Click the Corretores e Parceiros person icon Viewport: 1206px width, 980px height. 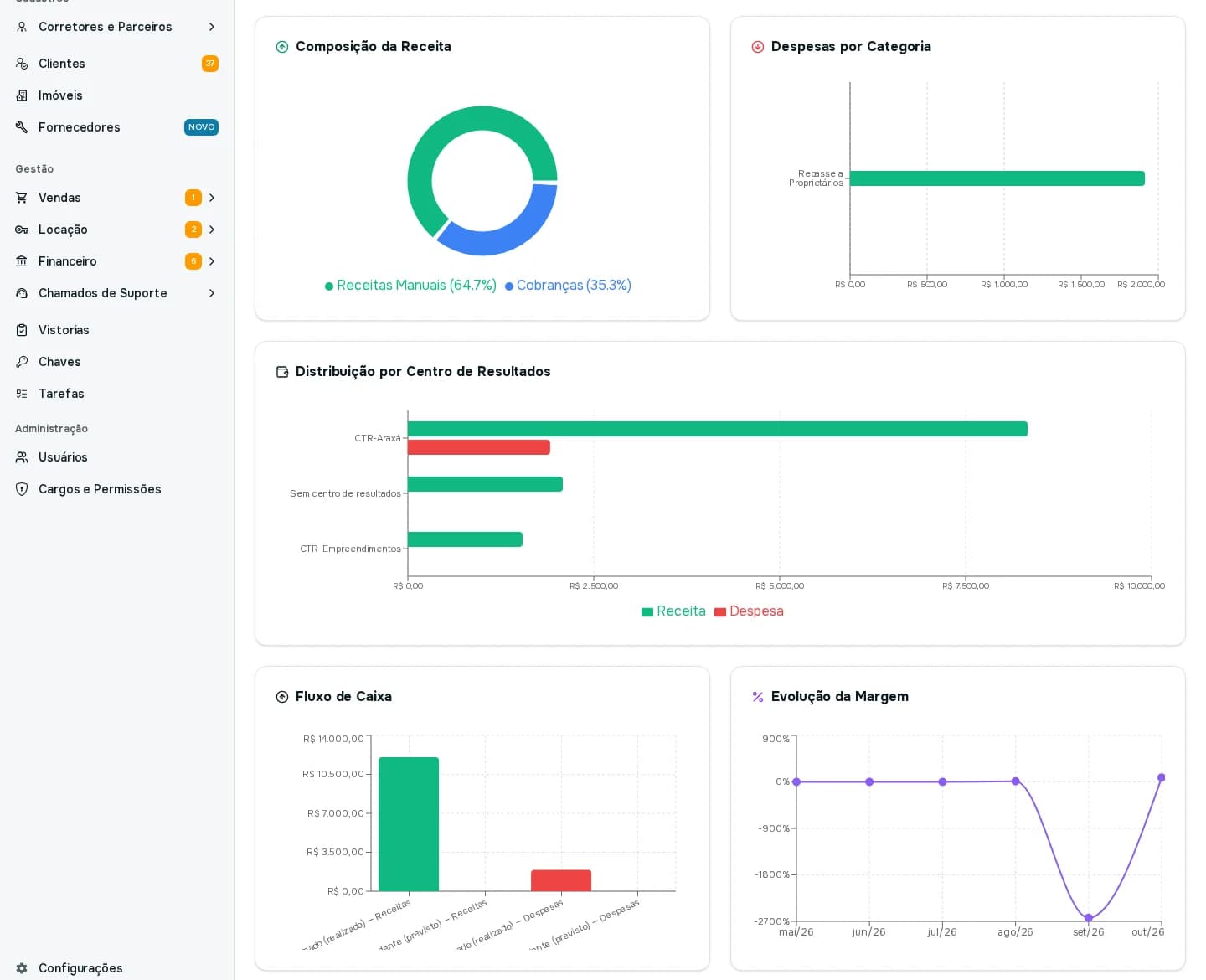22,27
